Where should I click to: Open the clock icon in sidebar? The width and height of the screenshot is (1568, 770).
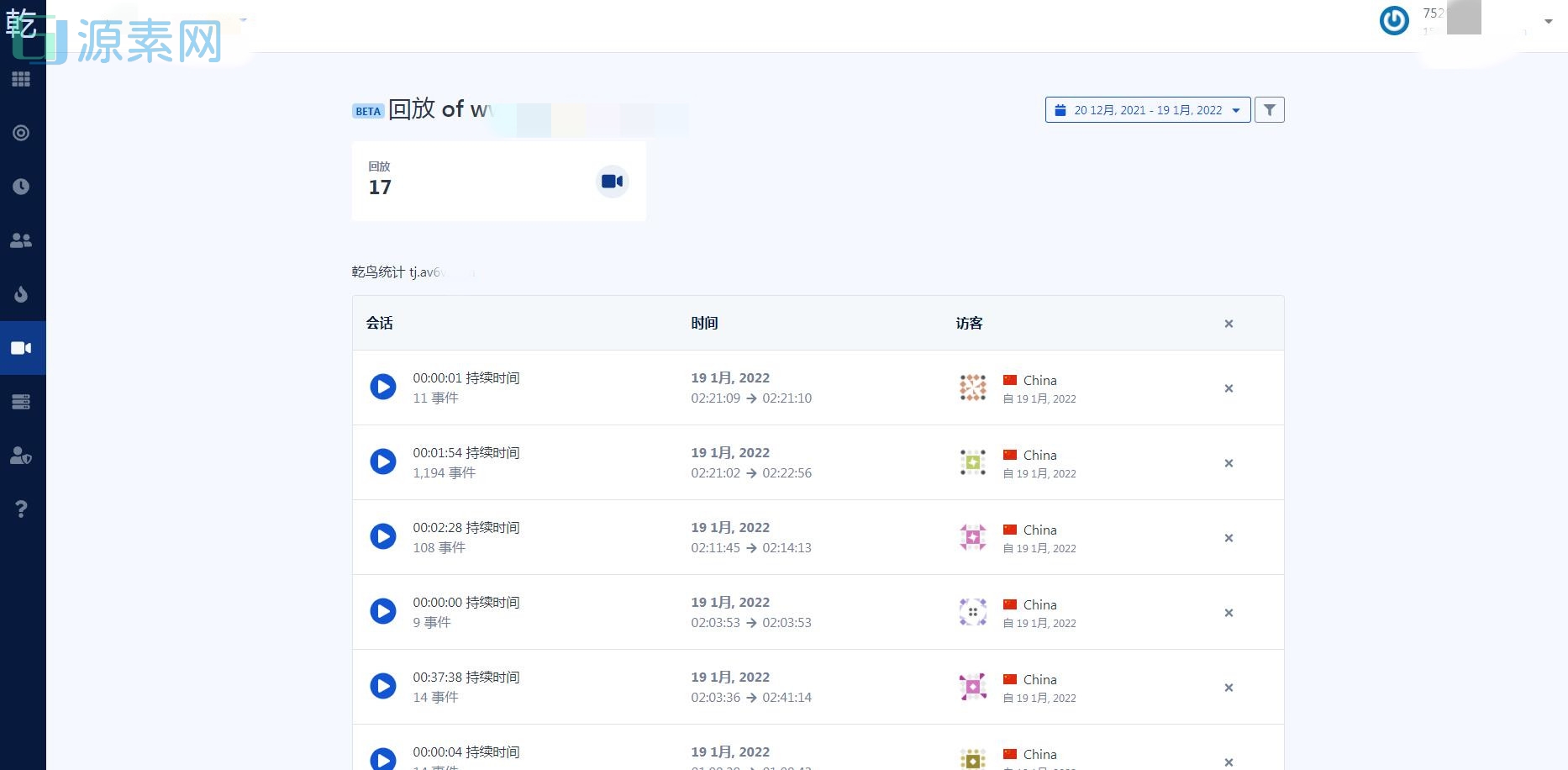coord(21,187)
